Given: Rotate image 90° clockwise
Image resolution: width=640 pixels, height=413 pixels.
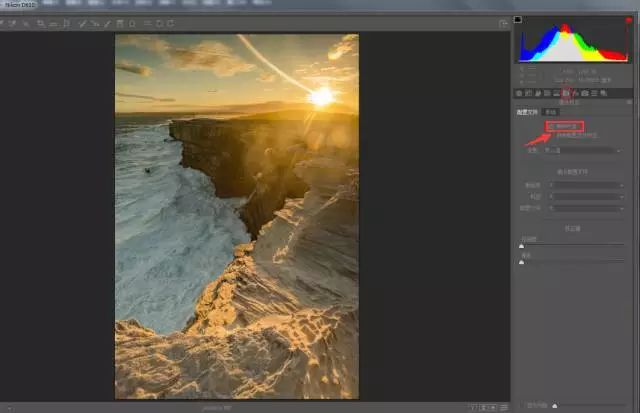Looking at the screenshot, I should pyautogui.click(x=170, y=22).
